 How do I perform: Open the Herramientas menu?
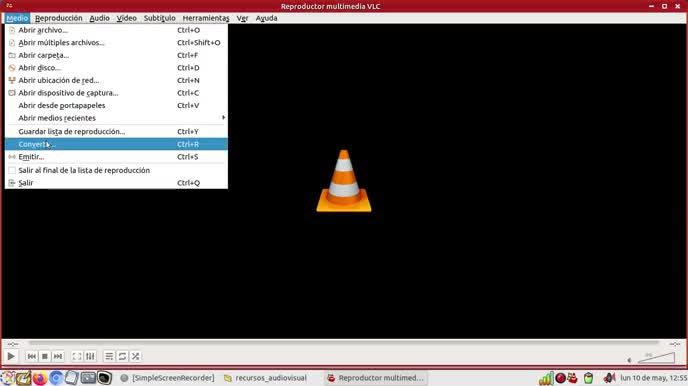click(x=206, y=18)
